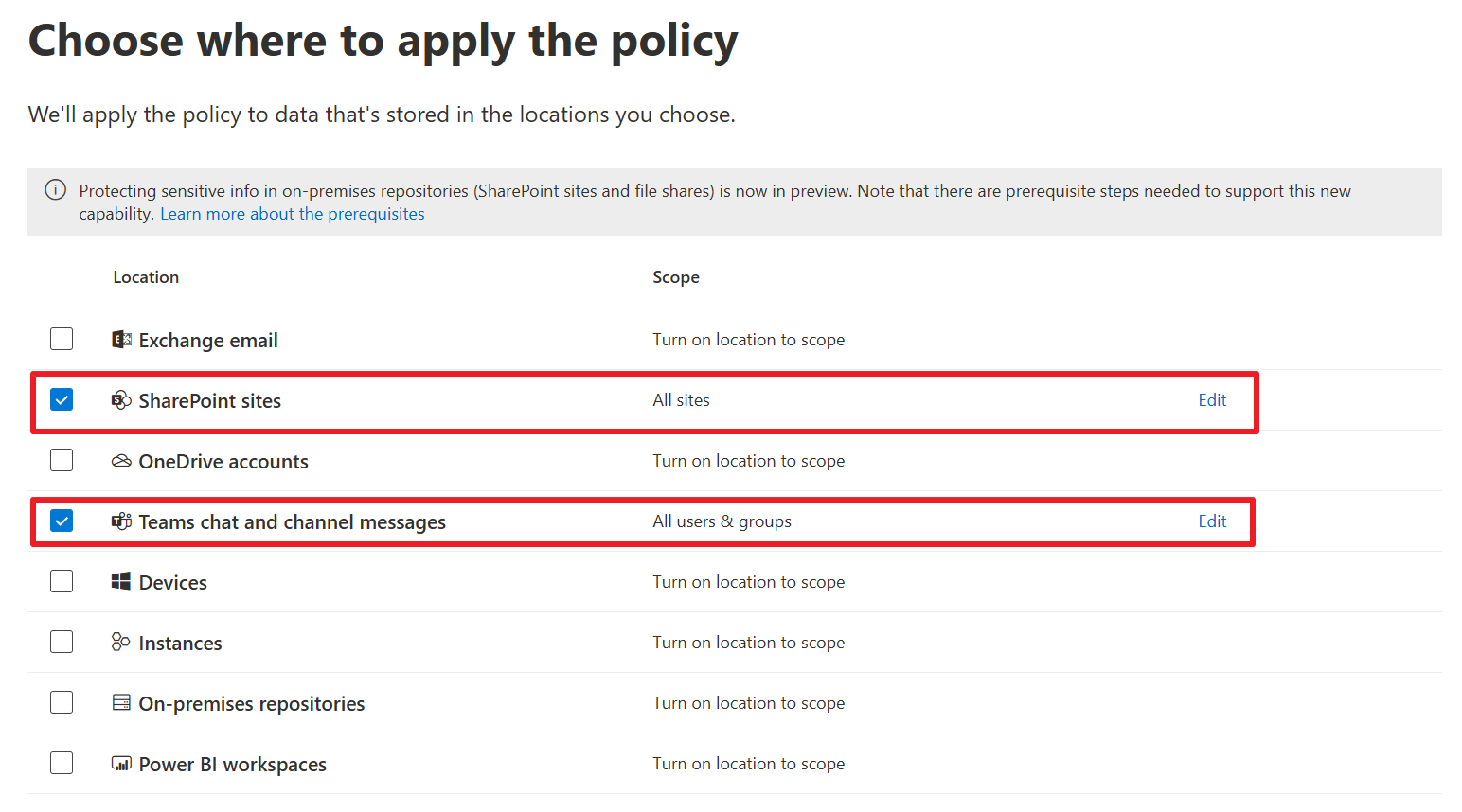Uncheck the SharePoint sites location
This screenshot has width=1462, height=812.
61,399
